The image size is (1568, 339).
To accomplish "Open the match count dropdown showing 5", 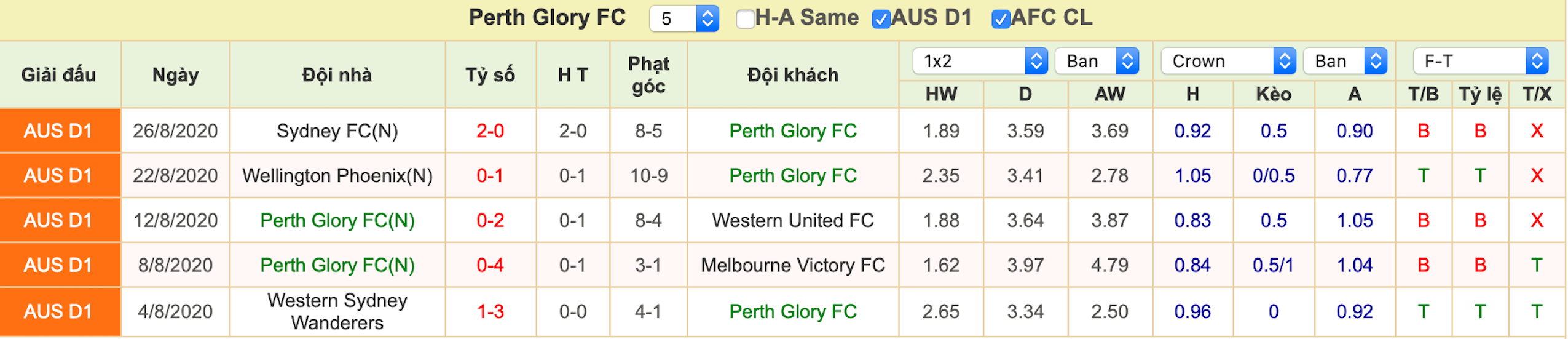I will pyautogui.click(x=684, y=18).
